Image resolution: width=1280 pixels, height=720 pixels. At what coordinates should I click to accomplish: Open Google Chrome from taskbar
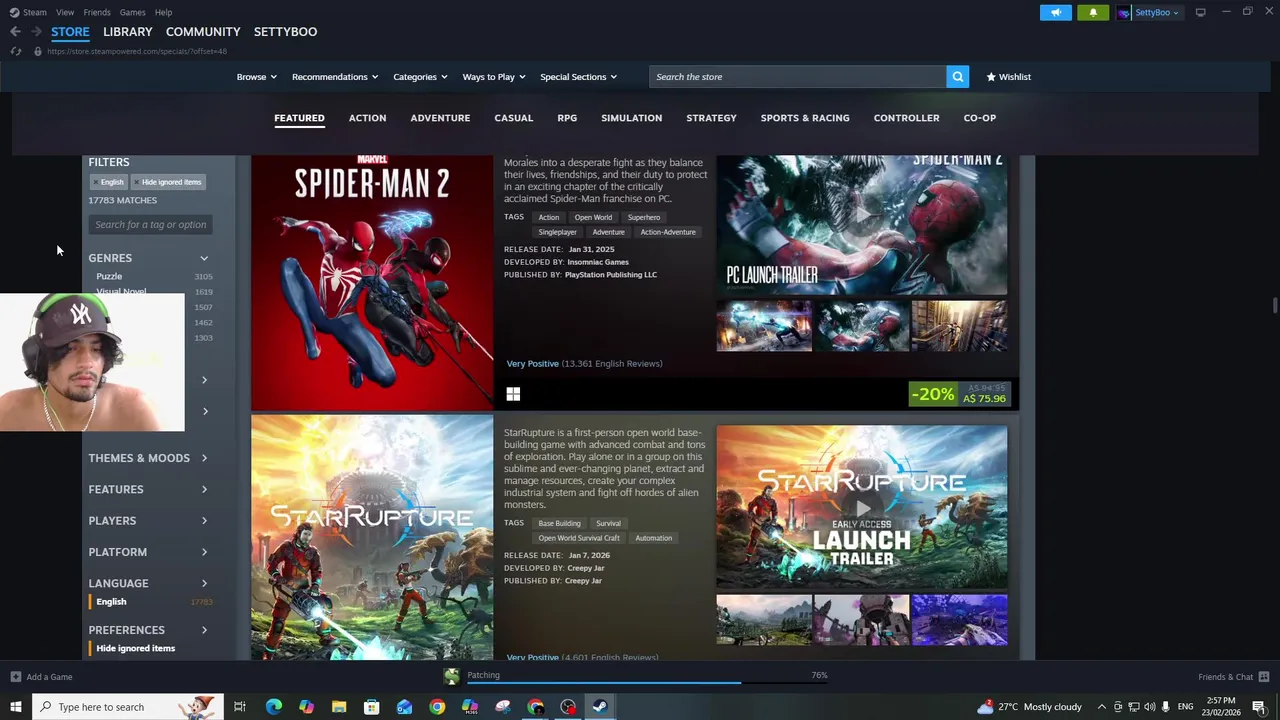(437, 707)
